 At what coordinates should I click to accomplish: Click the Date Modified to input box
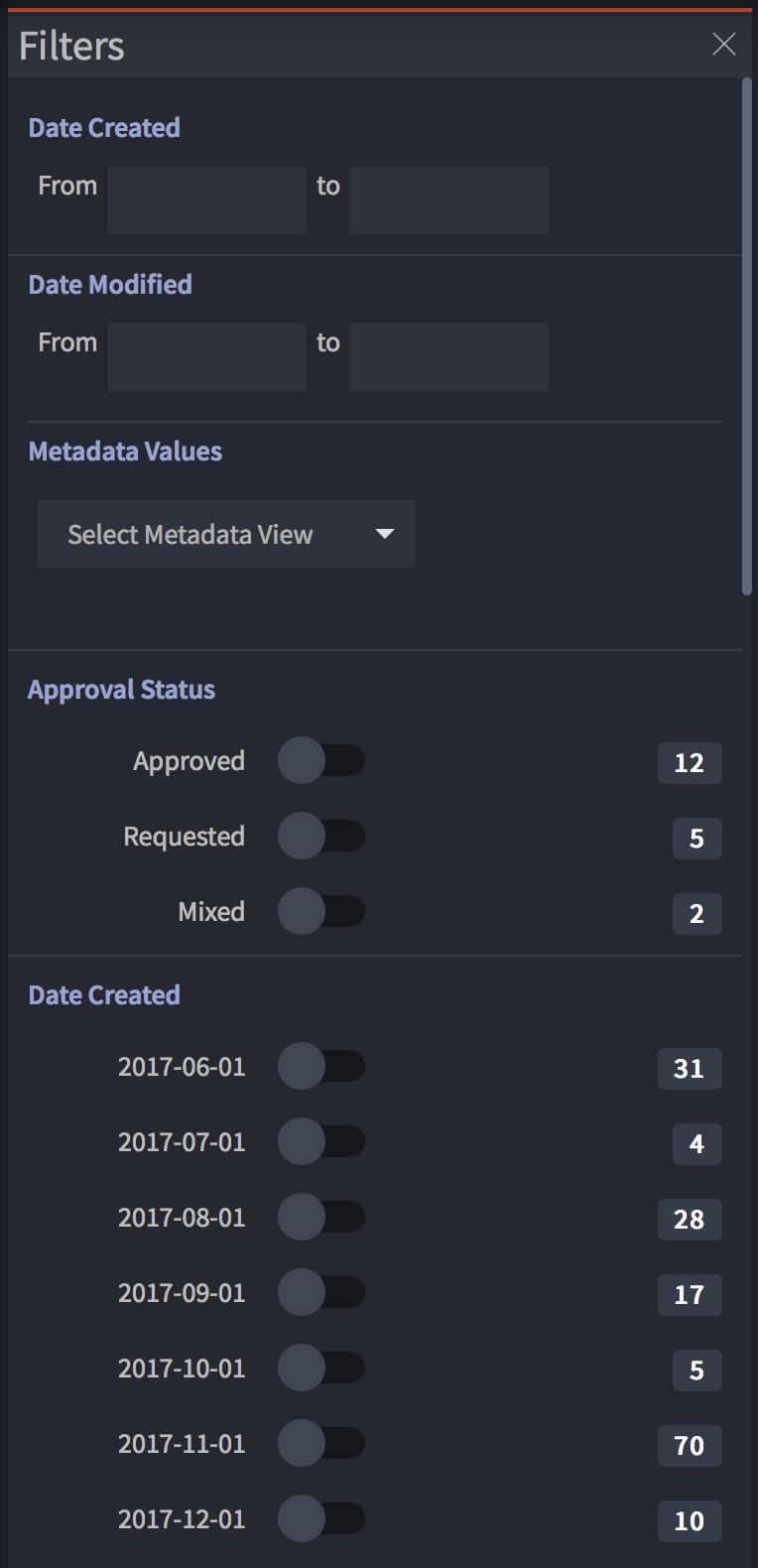tap(448, 356)
